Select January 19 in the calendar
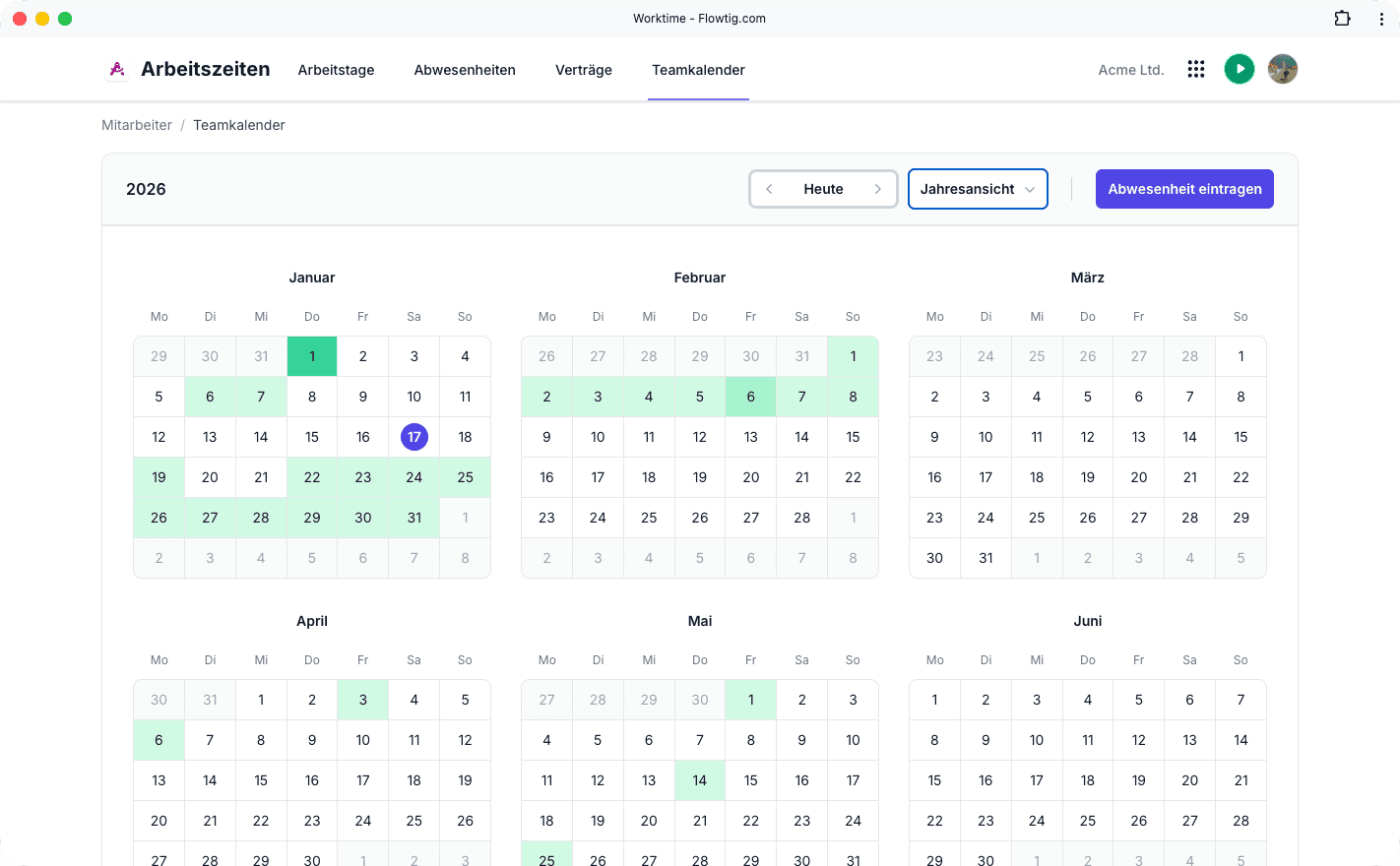 pos(159,477)
